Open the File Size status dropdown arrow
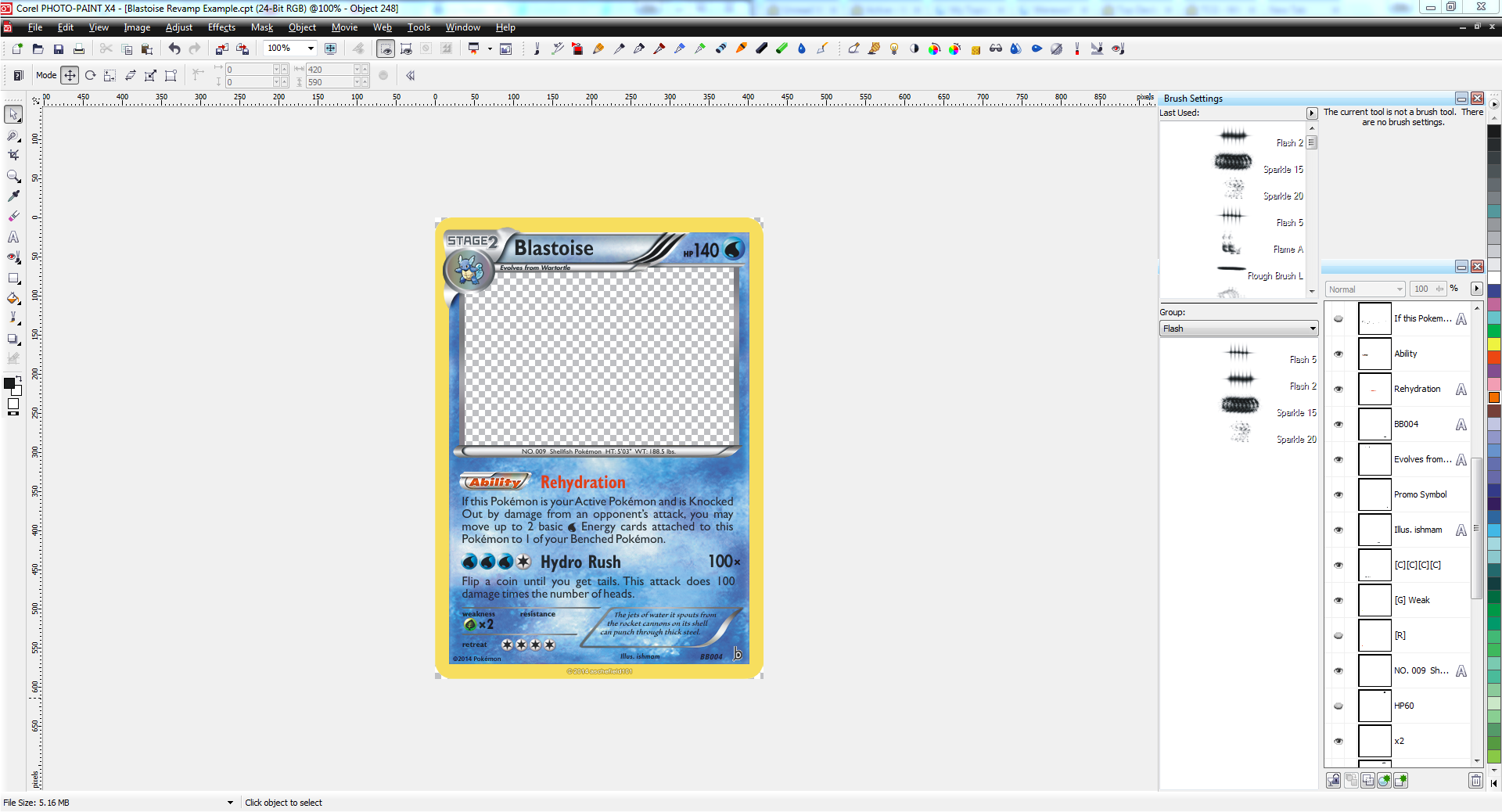The width and height of the screenshot is (1502, 812). coord(230,803)
